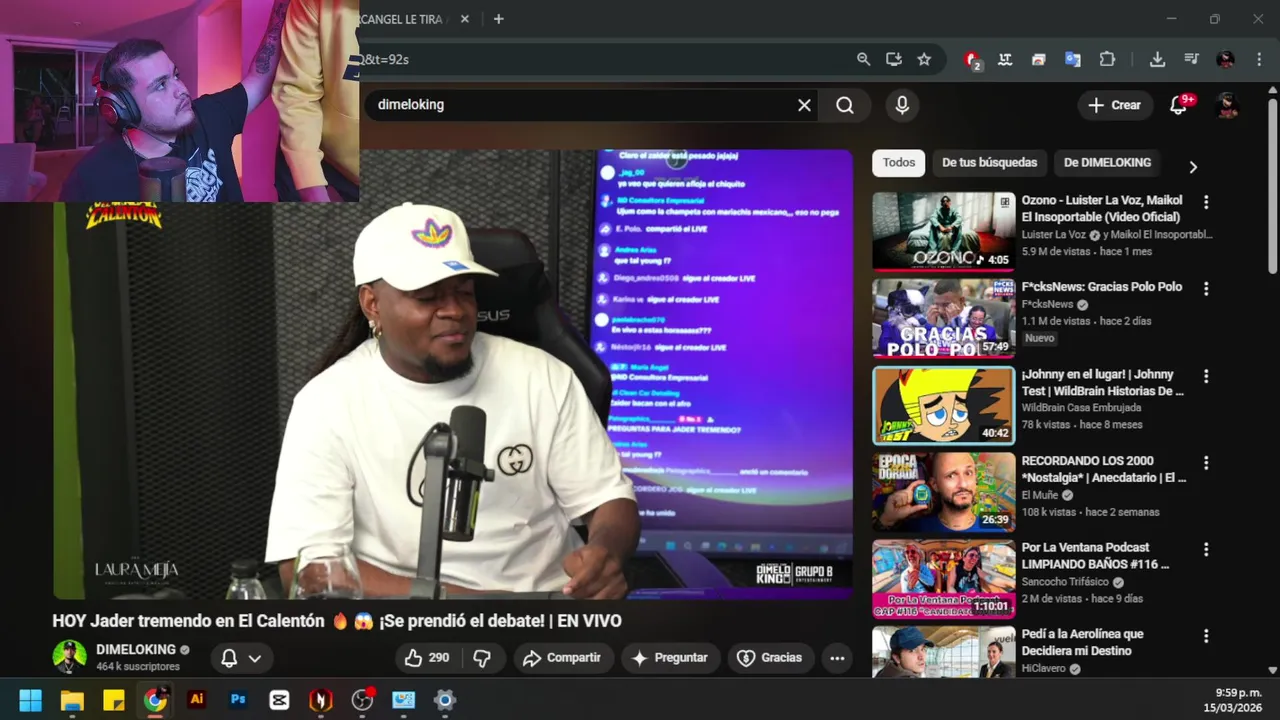Open the Recordando los 2000 thumbnail
Image resolution: width=1280 pixels, height=720 pixels.
(943, 491)
